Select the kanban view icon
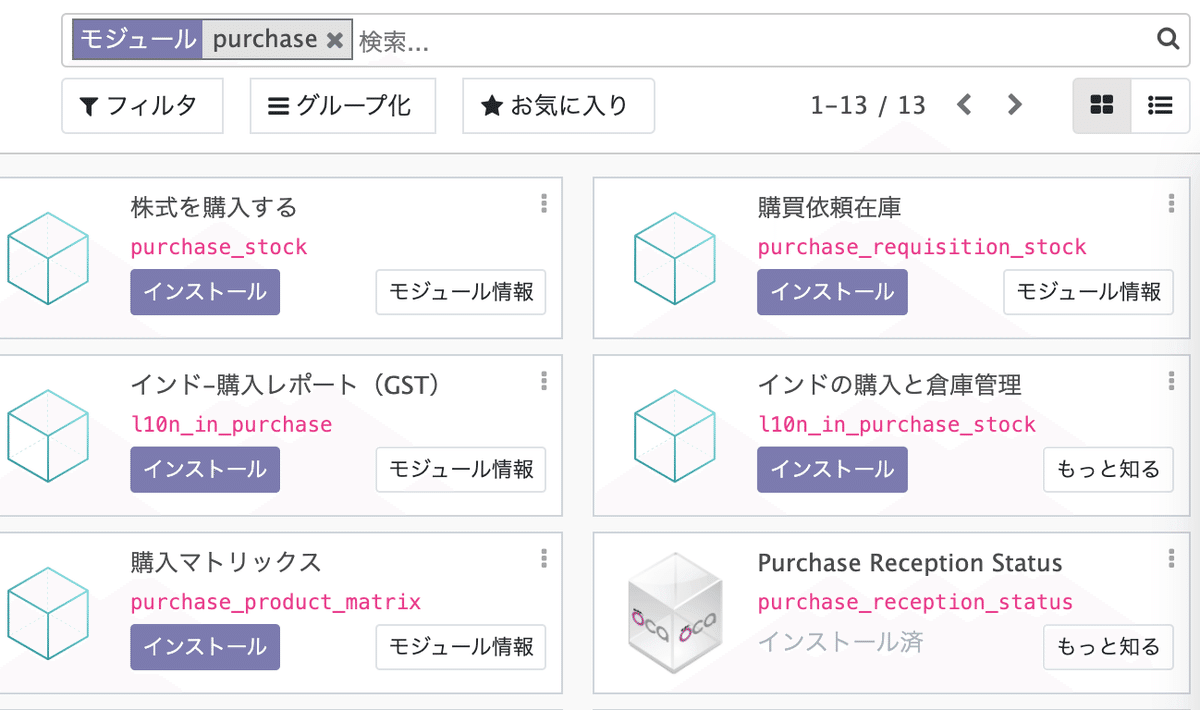The image size is (1200, 710). point(1101,104)
